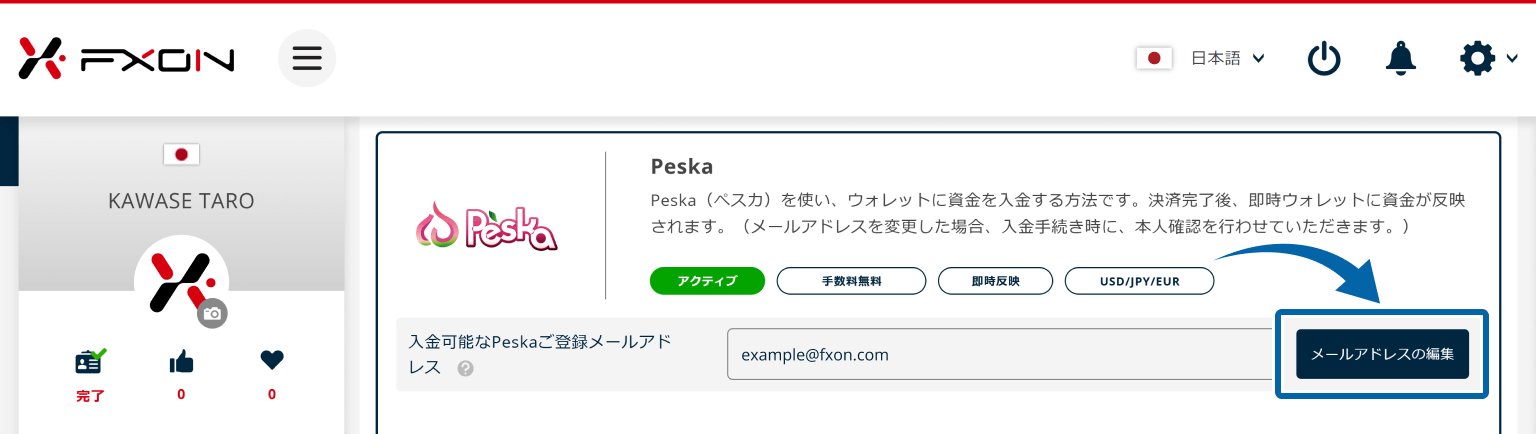Click the Peska logo image
This screenshot has height=434, width=1536.
[486, 226]
